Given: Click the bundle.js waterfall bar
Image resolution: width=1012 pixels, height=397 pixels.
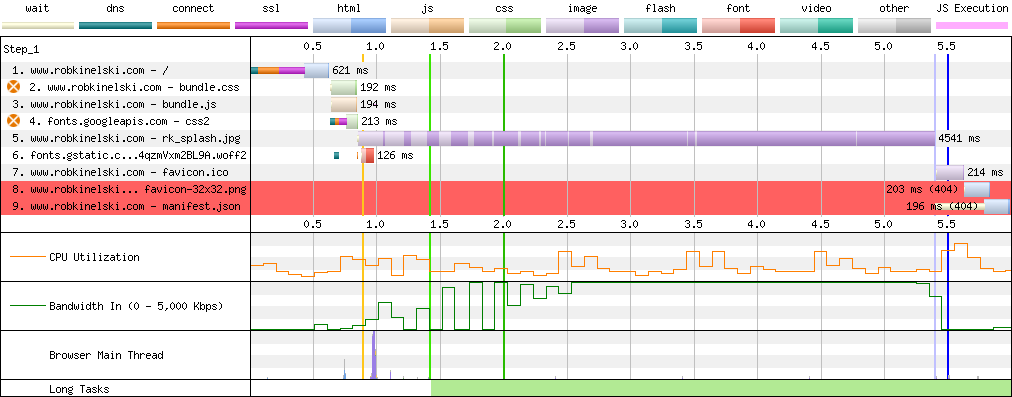Looking at the screenshot, I should [x=344, y=104].
